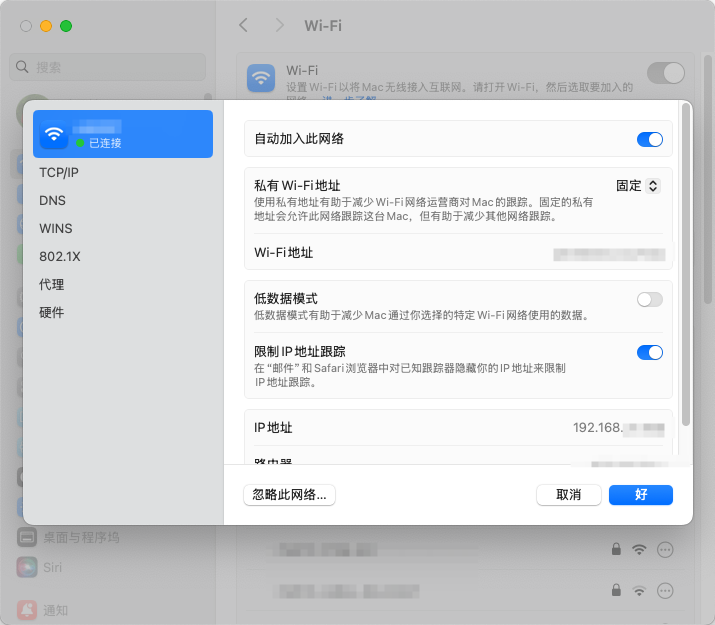The width and height of the screenshot is (715, 625).
Task: Click the dialog's vertical scrollbar
Action: [x=685, y=264]
